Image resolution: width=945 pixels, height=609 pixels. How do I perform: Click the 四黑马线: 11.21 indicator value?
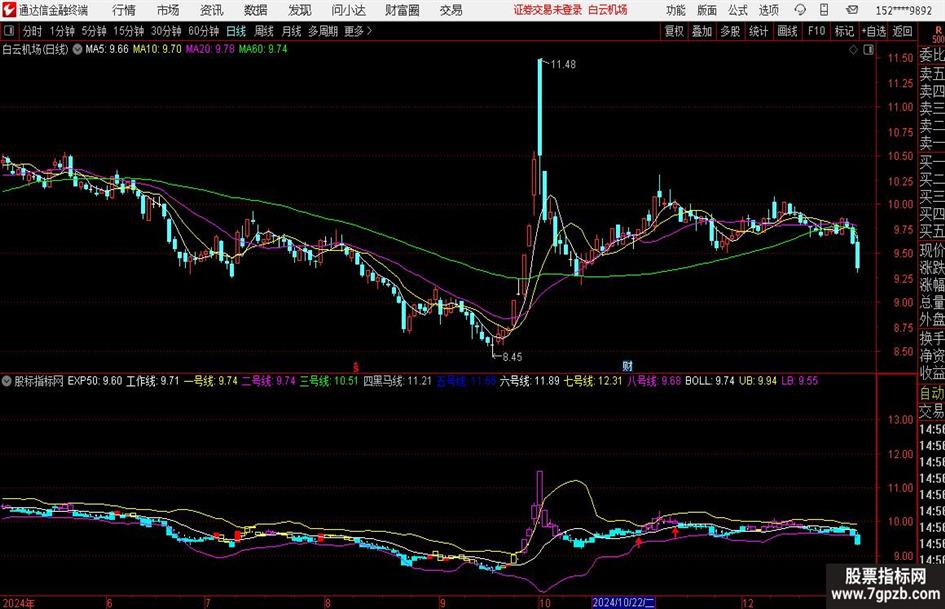click(x=398, y=381)
